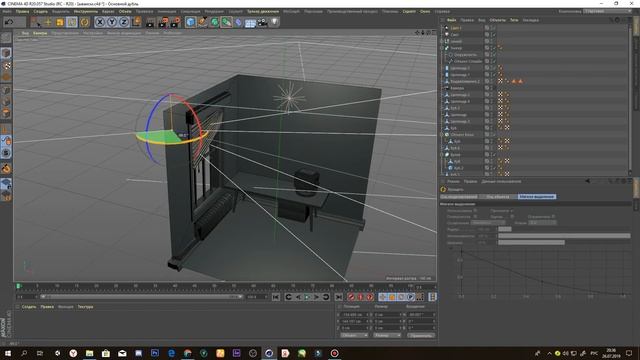Screen dimensions: 640x360
Task: Click Make Editable in the left sidebar
Action: coord(6,38)
